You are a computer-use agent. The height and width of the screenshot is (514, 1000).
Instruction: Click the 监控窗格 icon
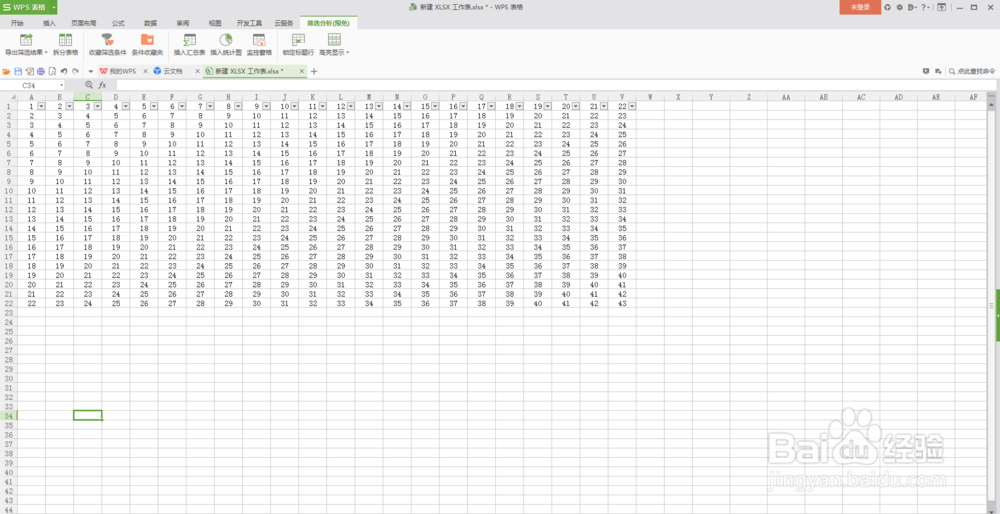259,40
